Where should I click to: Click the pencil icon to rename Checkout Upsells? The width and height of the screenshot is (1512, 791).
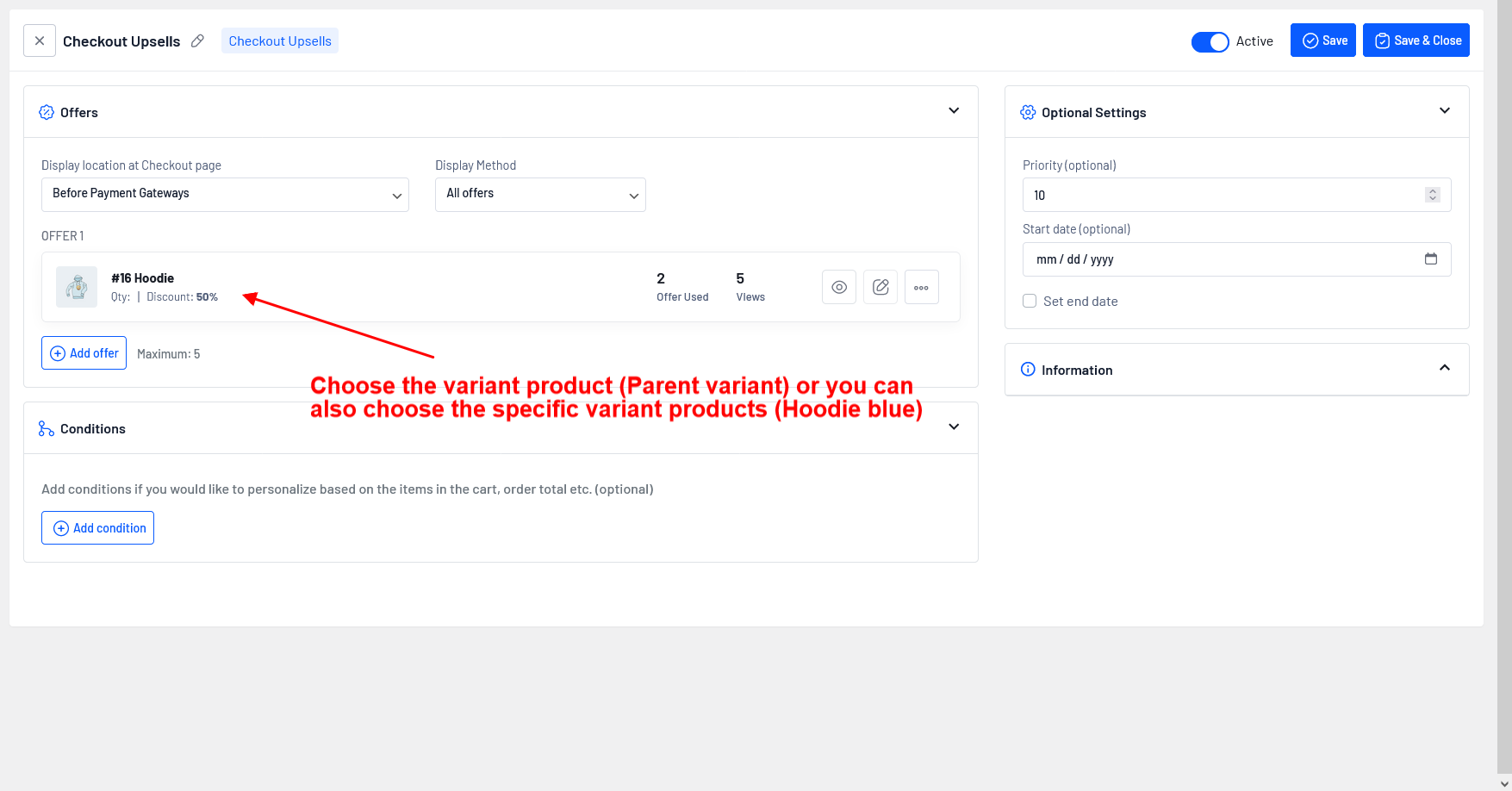point(197,40)
